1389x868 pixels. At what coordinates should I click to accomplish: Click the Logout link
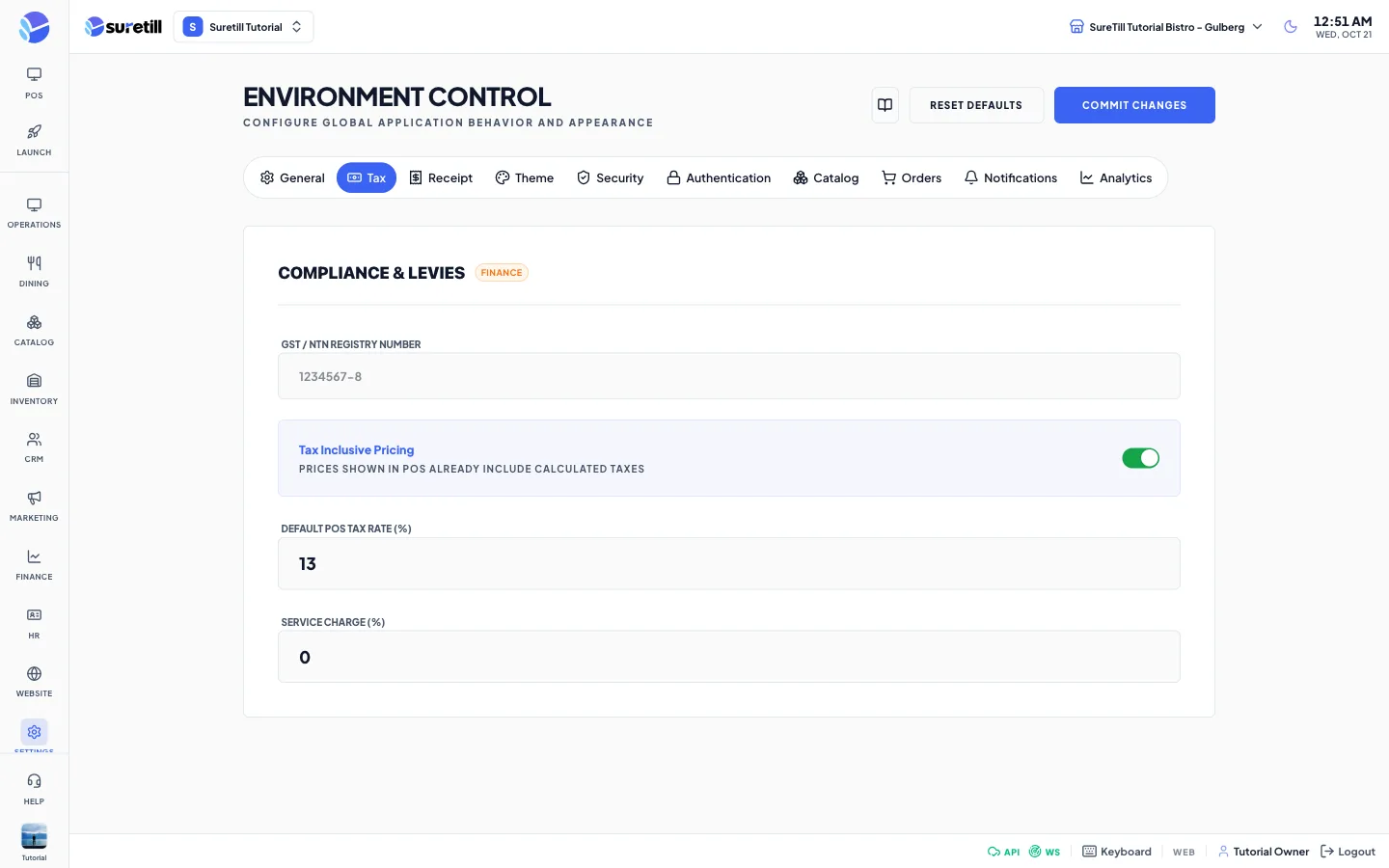click(x=1348, y=852)
